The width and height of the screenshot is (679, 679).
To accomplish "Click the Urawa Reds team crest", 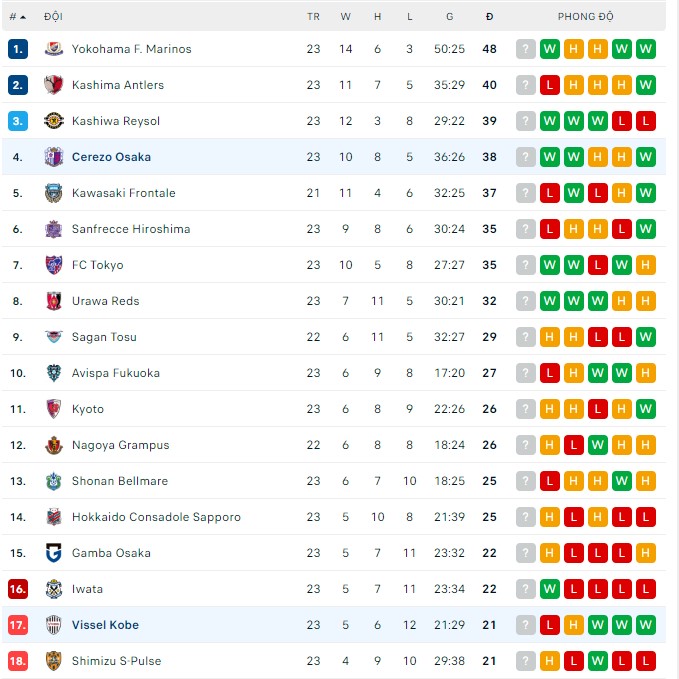I will [54, 301].
